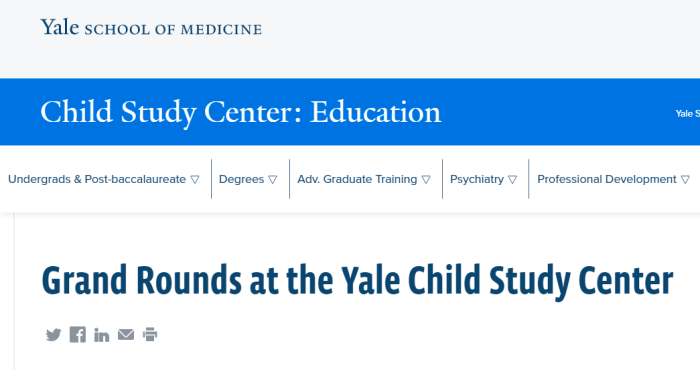Expand triangle beside Adv. Graduate Training
Viewport: 700px width, 370px height.
click(426, 179)
